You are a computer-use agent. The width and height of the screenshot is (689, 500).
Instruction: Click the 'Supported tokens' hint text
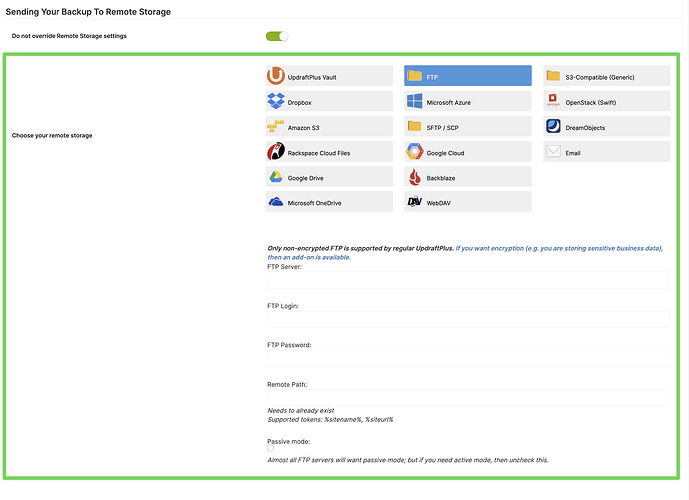coord(330,420)
